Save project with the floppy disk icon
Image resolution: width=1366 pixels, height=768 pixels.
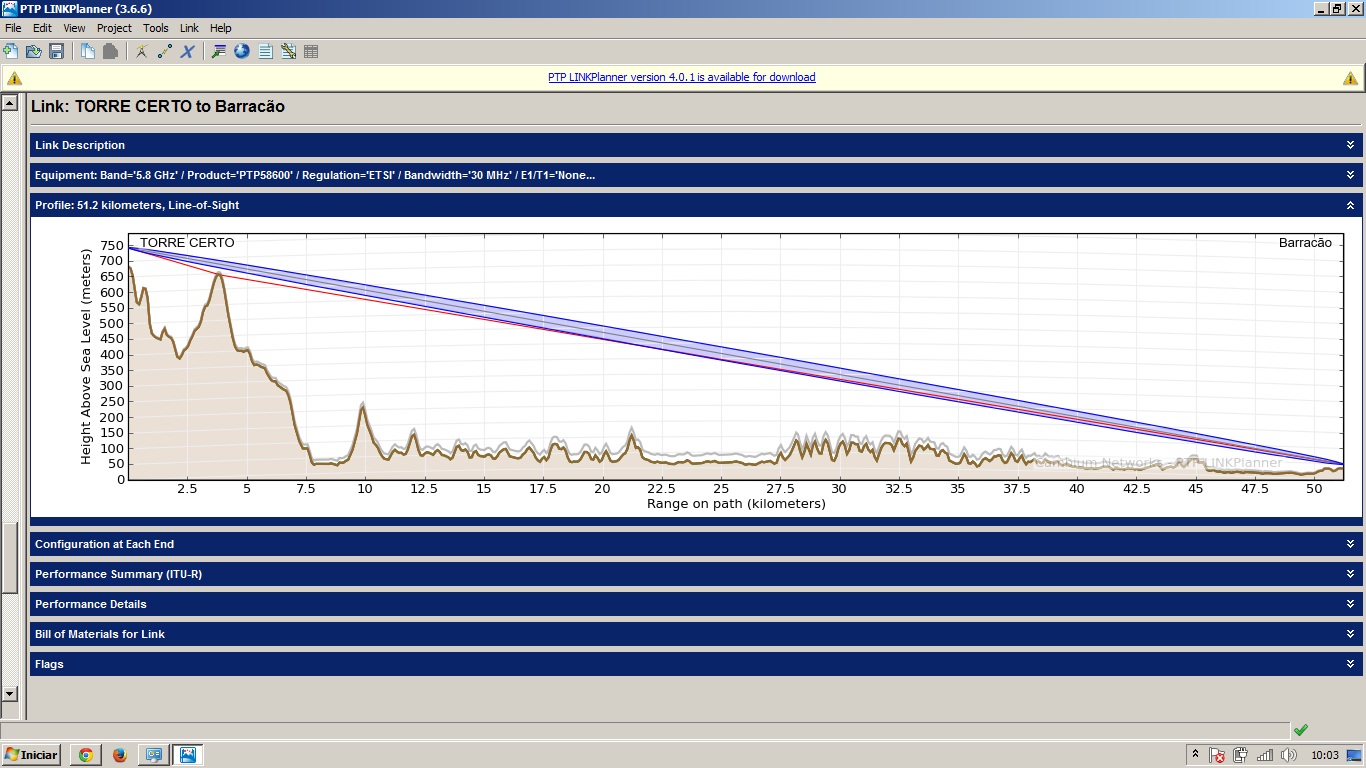56,51
